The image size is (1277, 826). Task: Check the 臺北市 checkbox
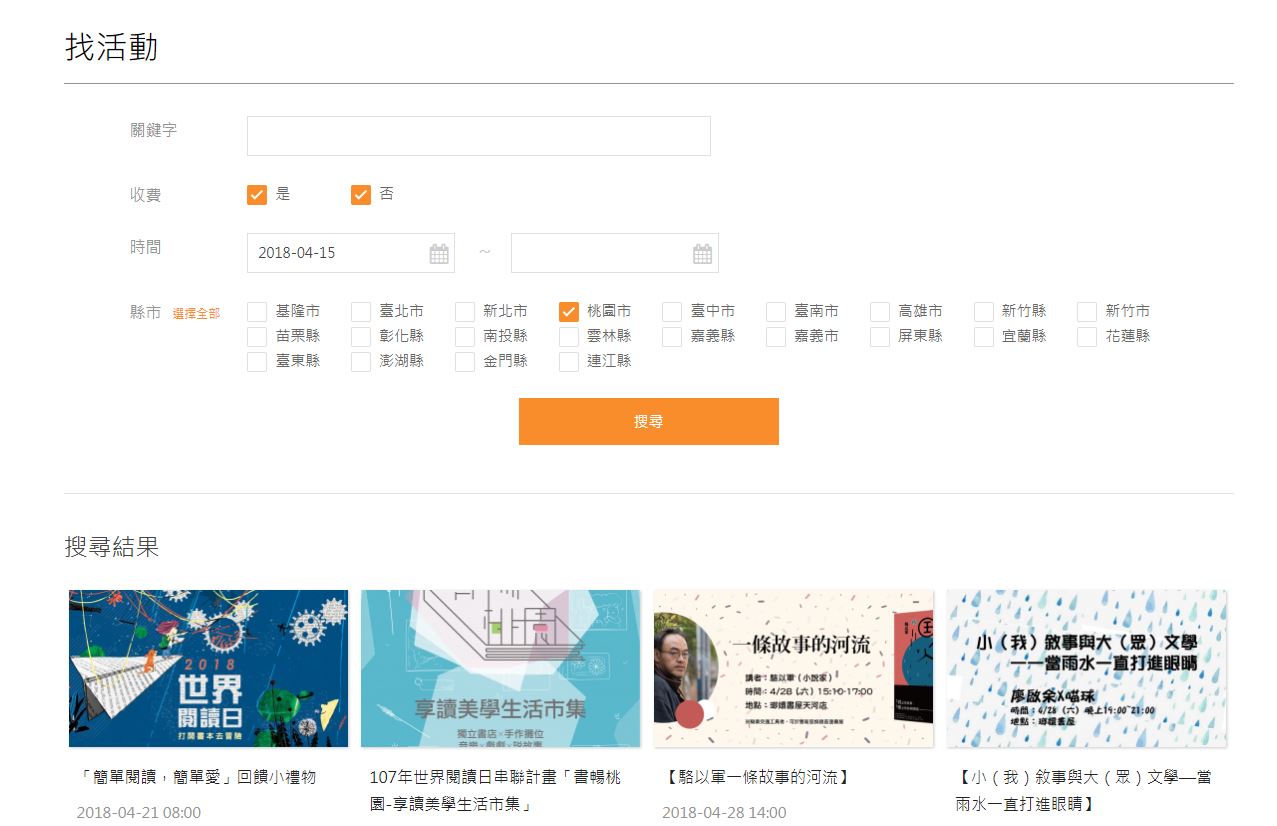pyautogui.click(x=361, y=312)
